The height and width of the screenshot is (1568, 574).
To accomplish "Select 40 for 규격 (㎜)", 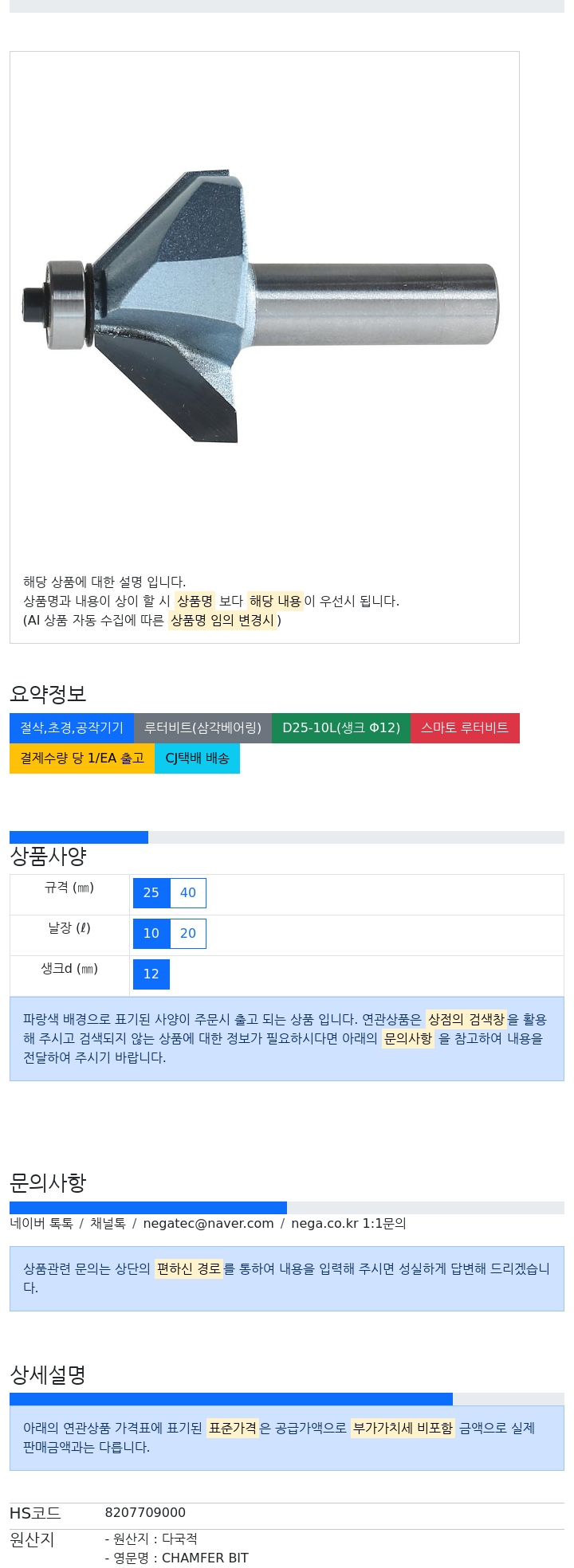I will [x=188, y=893].
